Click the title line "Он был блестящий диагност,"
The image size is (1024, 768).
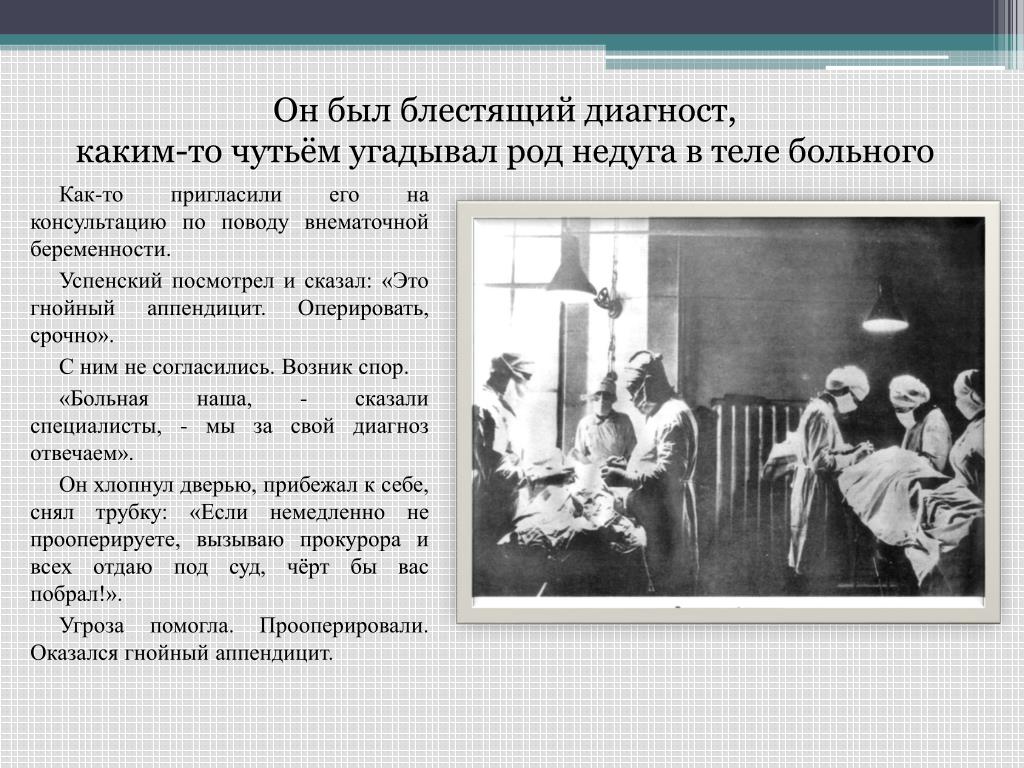[x=504, y=111]
